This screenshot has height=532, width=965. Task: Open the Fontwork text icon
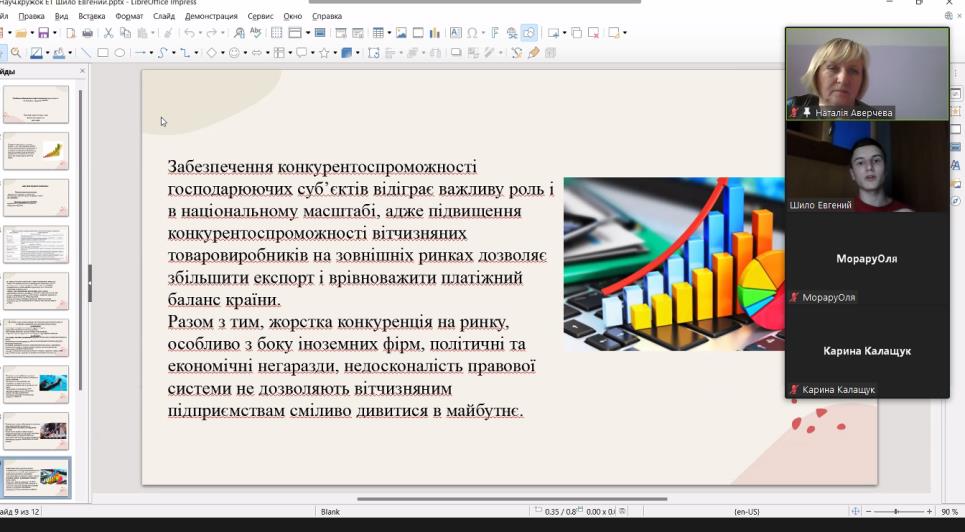(x=494, y=33)
